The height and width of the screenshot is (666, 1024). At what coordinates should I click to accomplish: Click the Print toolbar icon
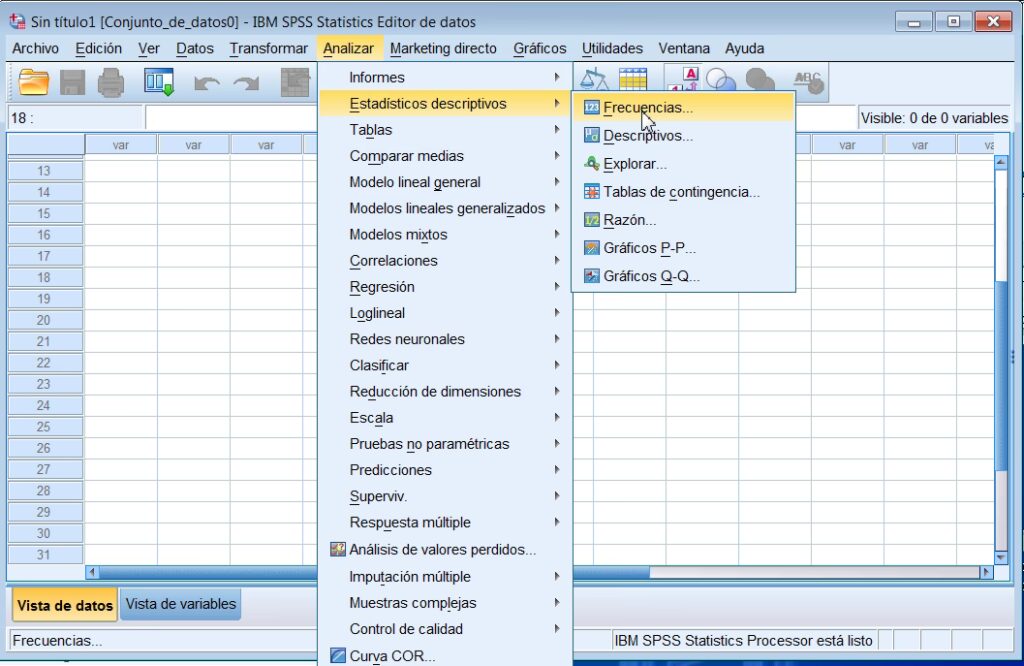point(110,83)
